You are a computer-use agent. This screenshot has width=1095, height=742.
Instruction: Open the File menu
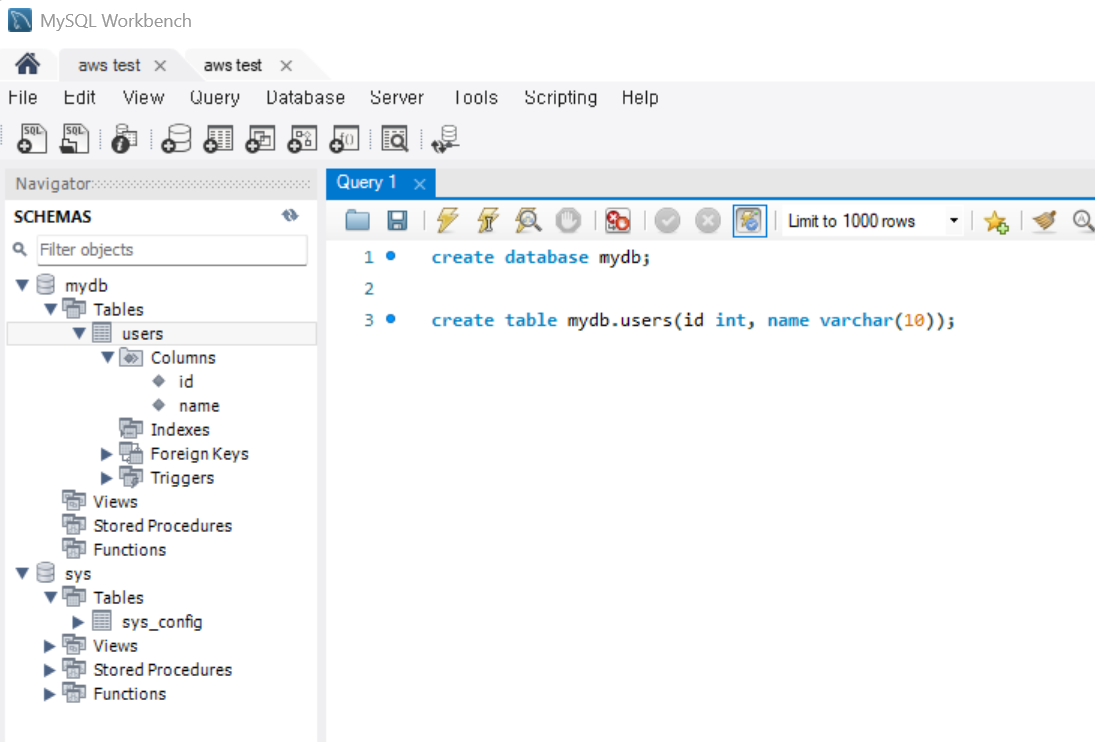pos(22,98)
